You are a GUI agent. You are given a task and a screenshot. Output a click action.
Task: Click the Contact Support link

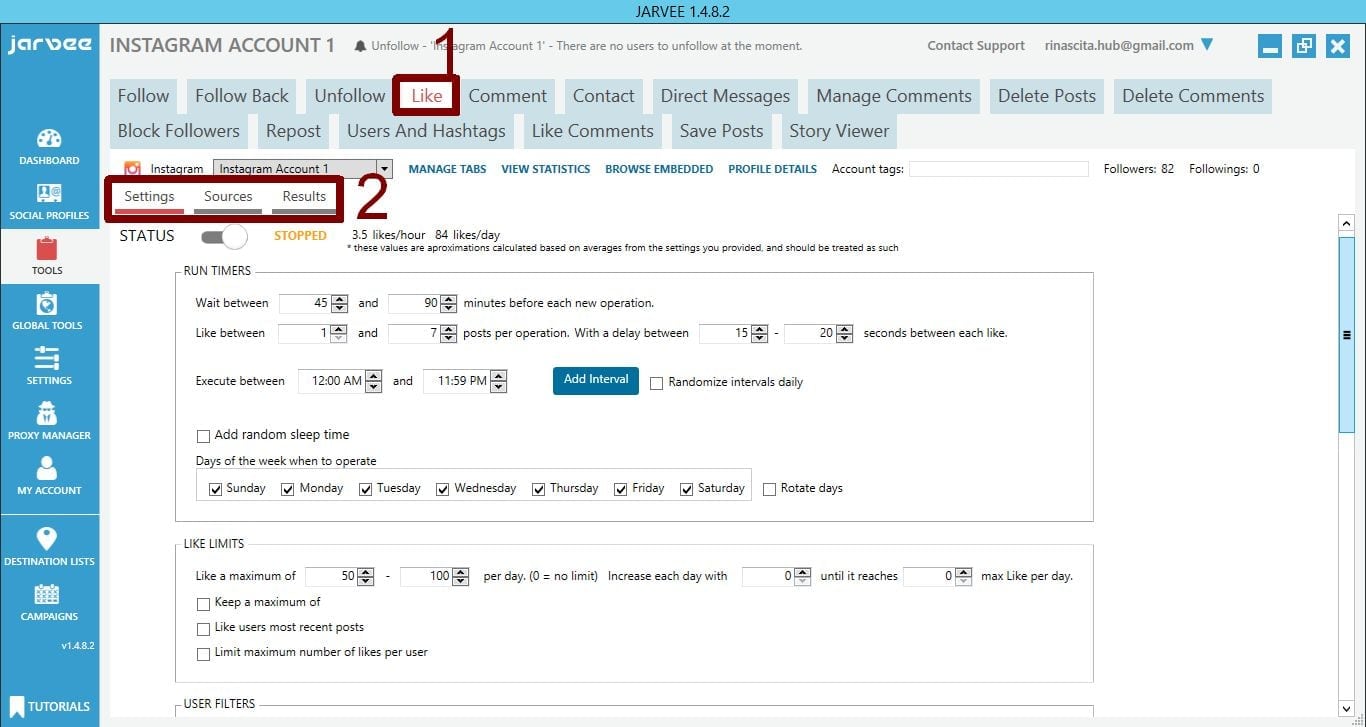click(976, 46)
